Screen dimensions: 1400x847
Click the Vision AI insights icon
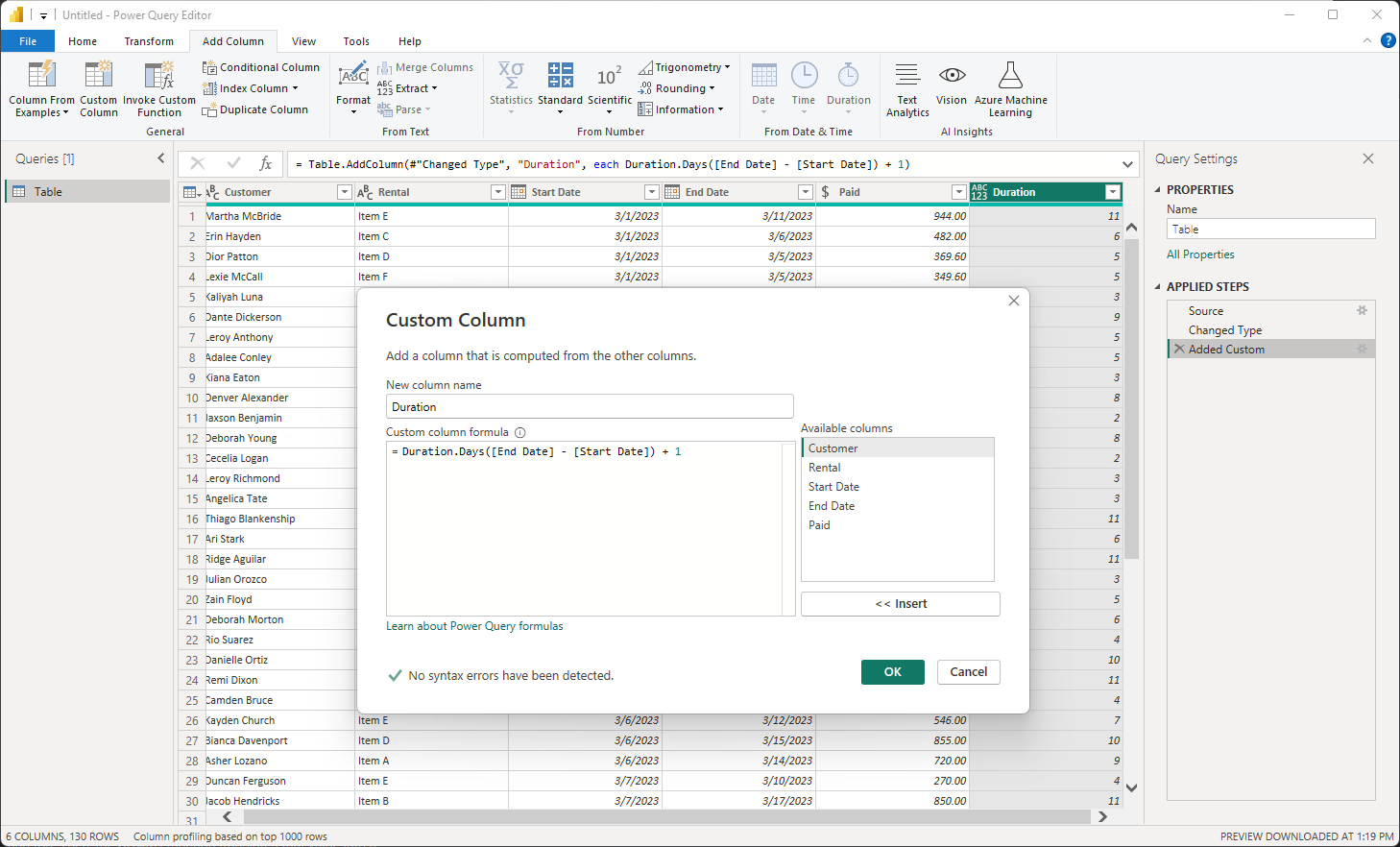point(951,76)
